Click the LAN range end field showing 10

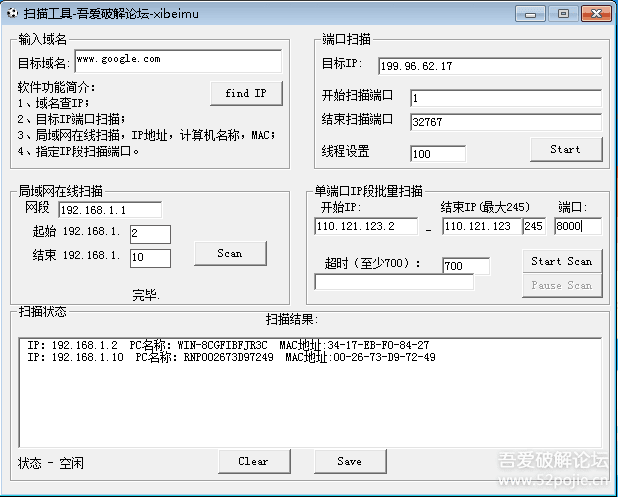[150, 258]
